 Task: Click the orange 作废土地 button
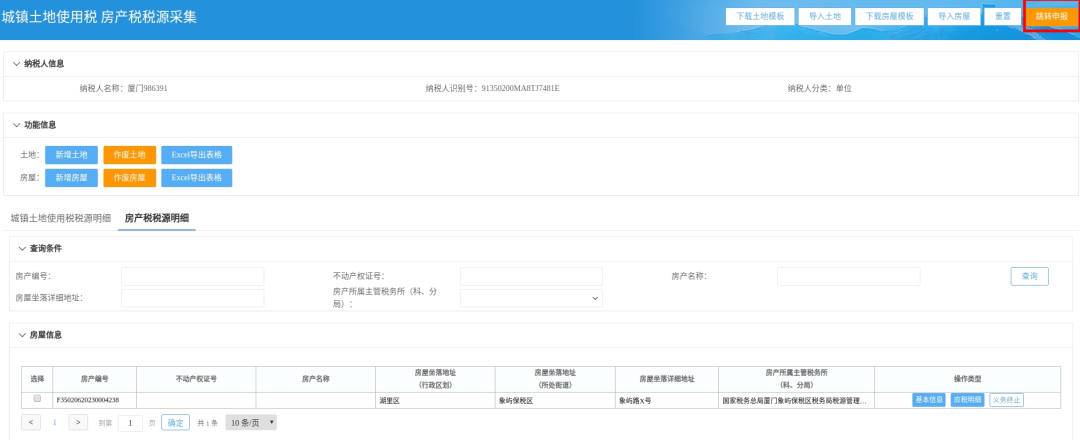coord(129,155)
